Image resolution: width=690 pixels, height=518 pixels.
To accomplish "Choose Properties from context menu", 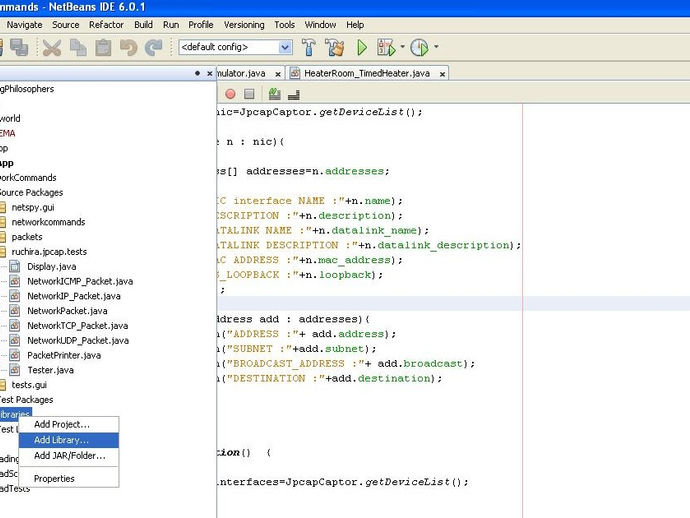I will tap(69, 478).
